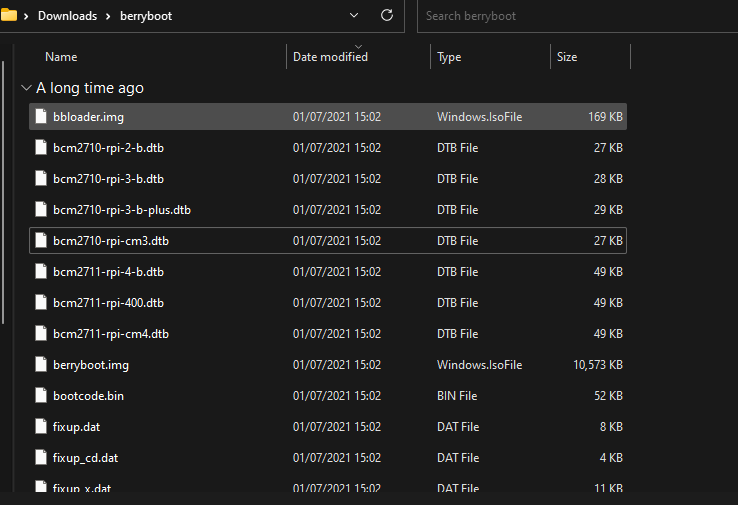
Task: Click the 10,573 KB size value
Action: tap(598, 365)
